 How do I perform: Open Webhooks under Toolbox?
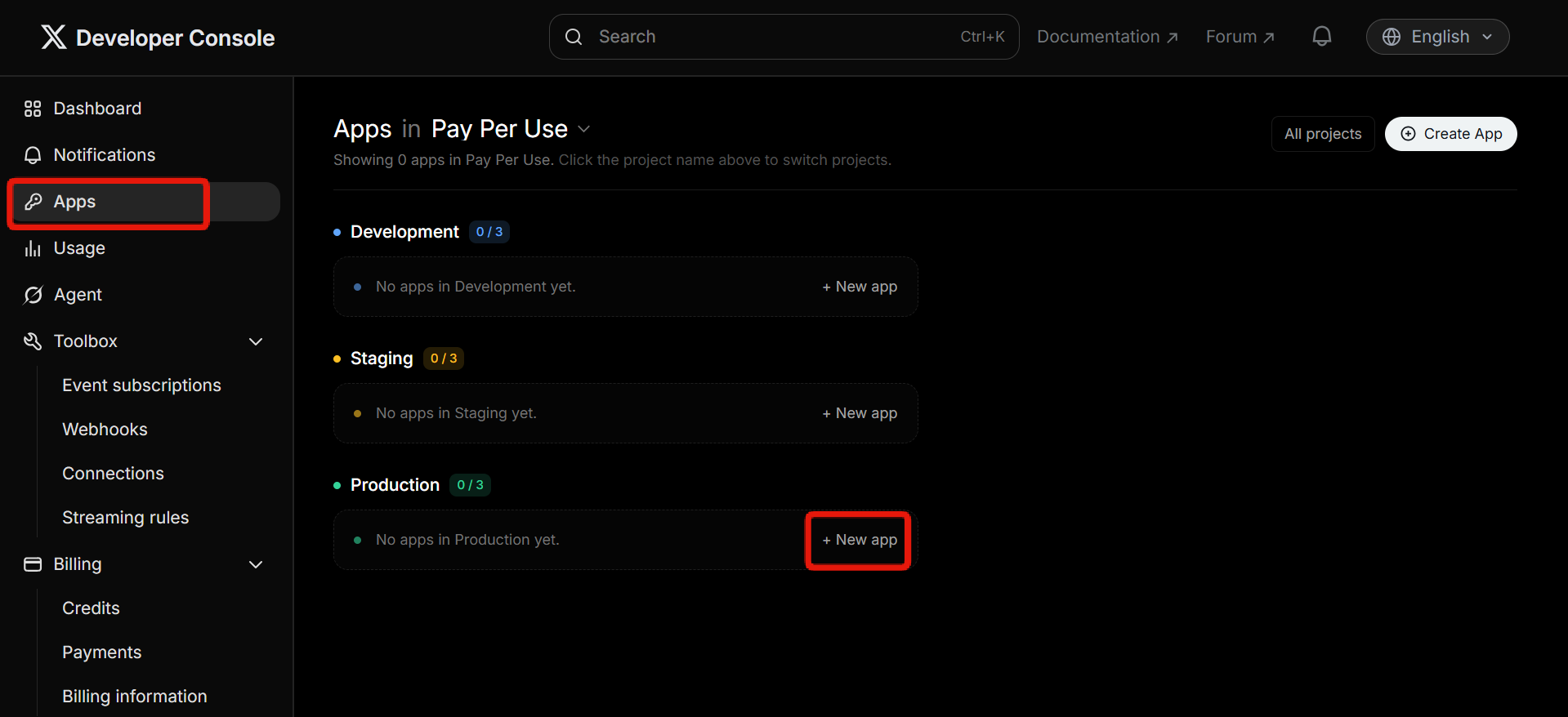pos(105,430)
